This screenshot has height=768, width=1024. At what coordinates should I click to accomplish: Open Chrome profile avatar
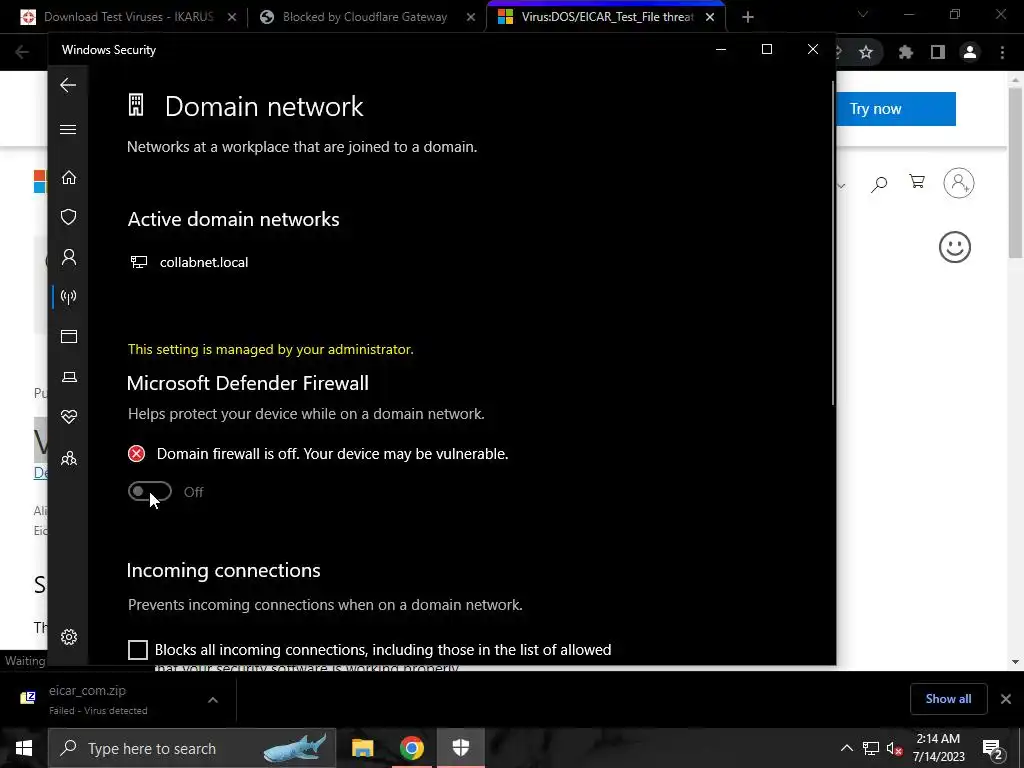pos(970,52)
